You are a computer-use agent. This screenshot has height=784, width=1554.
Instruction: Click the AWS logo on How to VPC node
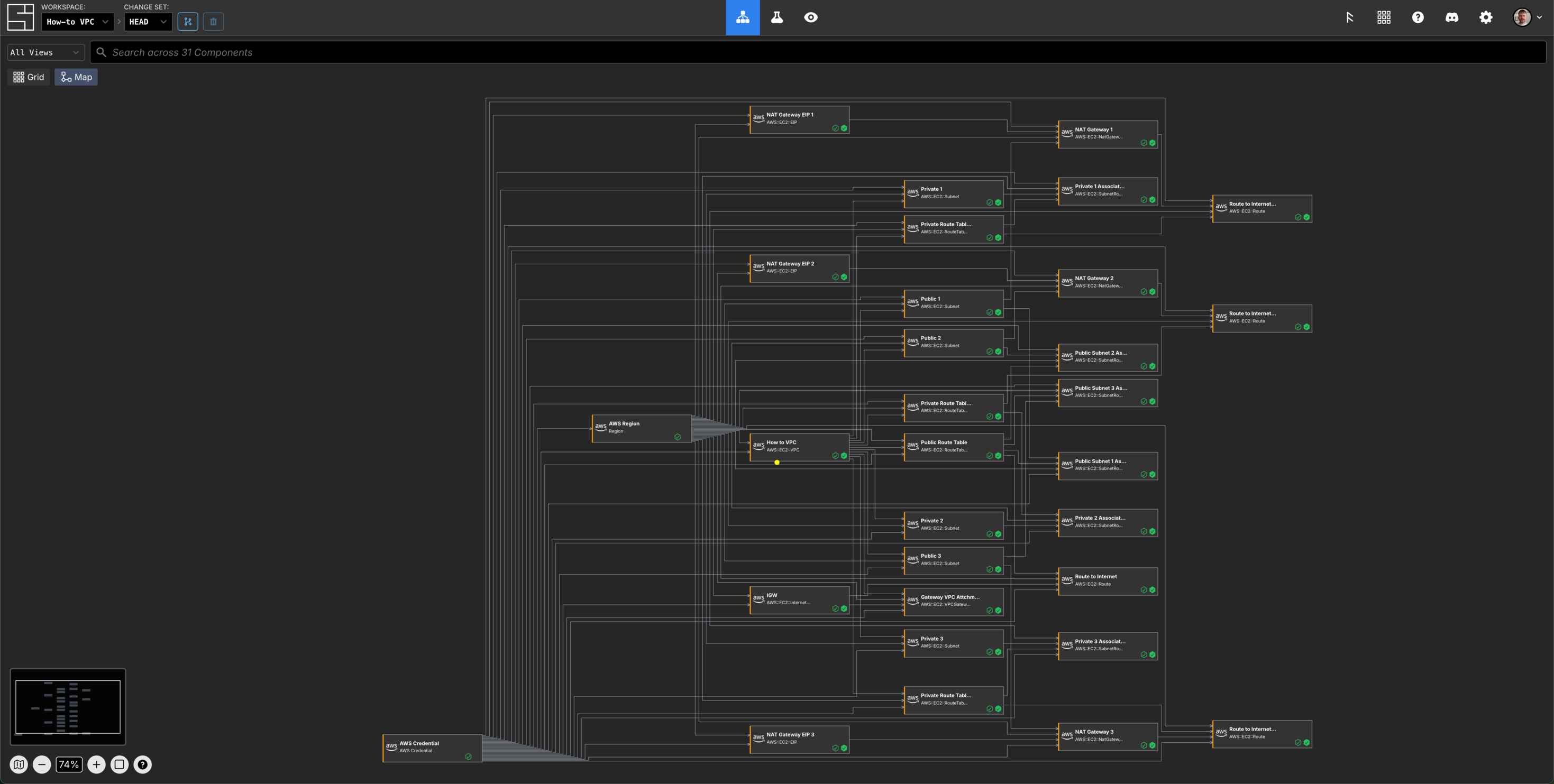point(758,446)
